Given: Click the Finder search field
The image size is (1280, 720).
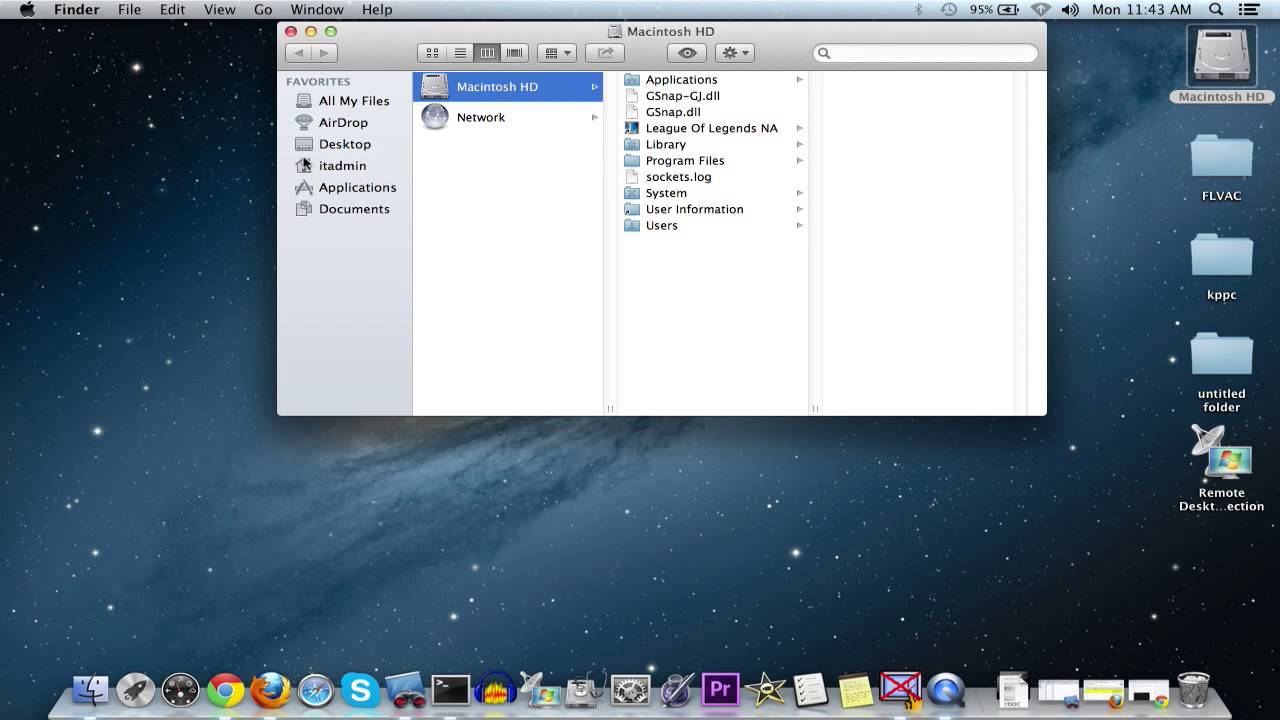Looking at the screenshot, I should 925,53.
